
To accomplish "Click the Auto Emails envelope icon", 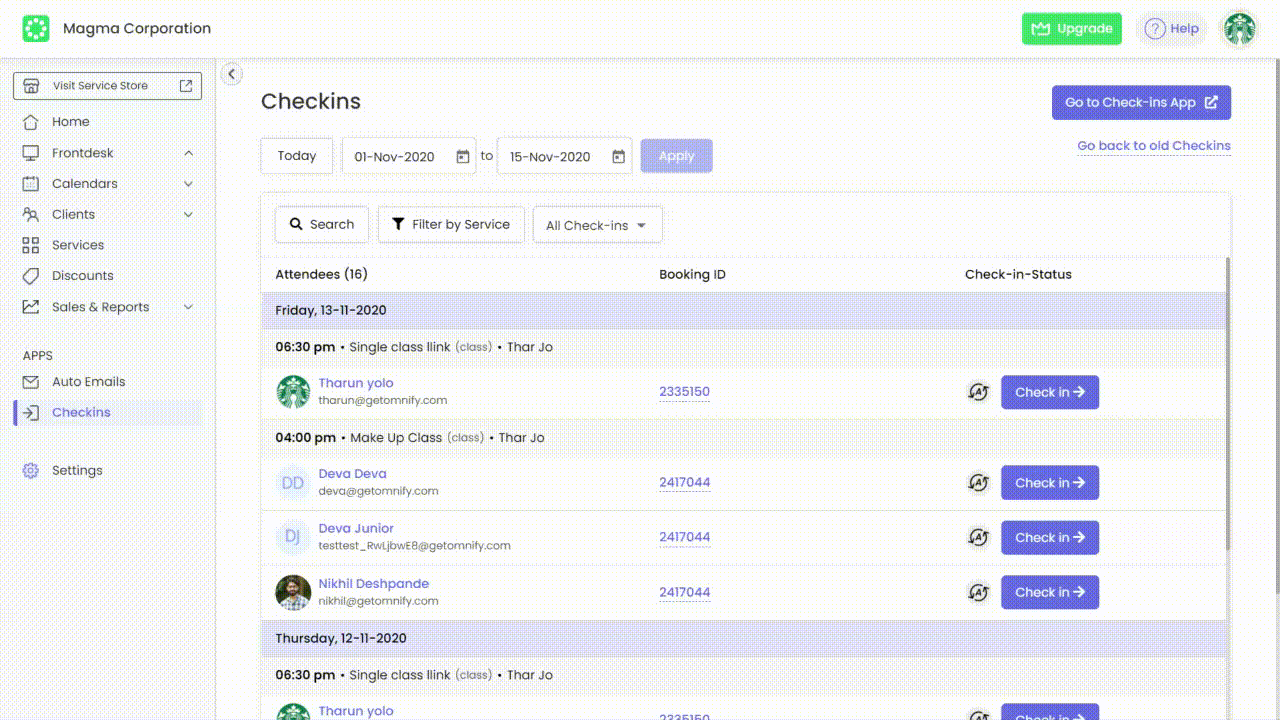I will pos(31,382).
